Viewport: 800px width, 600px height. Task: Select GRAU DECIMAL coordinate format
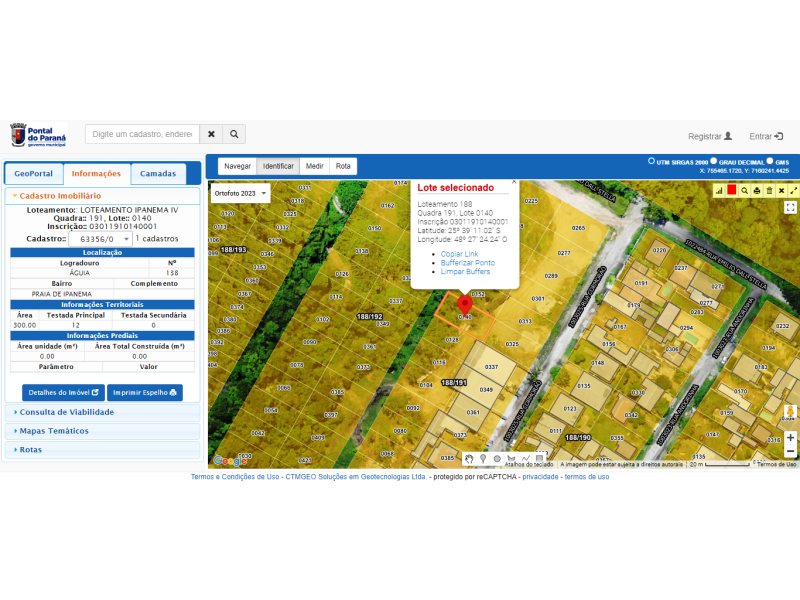(x=713, y=160)
